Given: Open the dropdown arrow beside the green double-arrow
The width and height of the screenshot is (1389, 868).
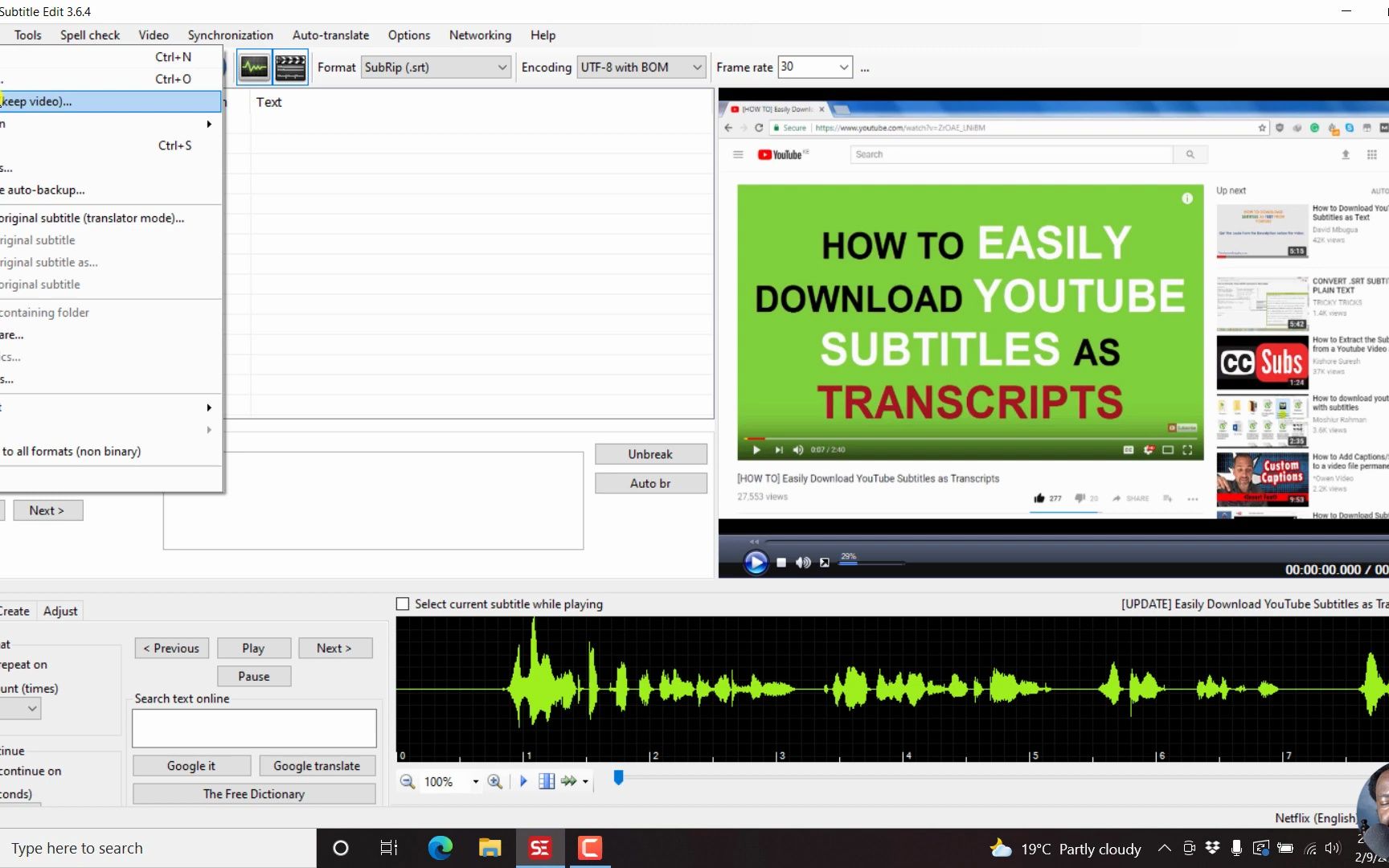Looking at the screenshot, I should 585,781.
